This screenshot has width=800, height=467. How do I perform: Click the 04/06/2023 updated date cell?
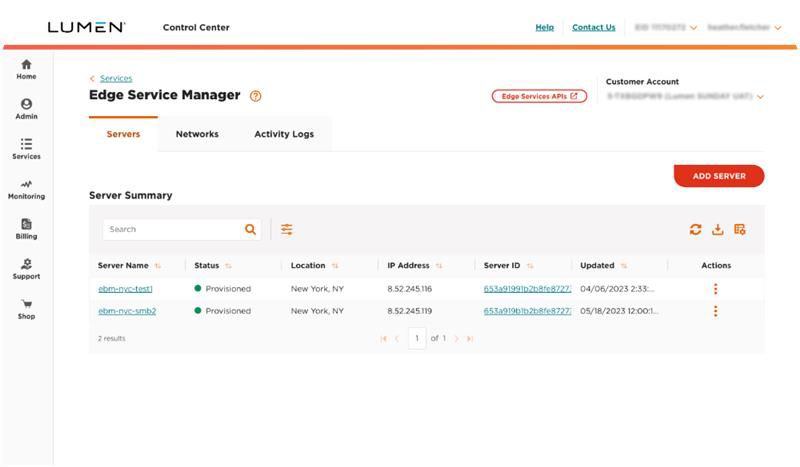click(617, 289)
